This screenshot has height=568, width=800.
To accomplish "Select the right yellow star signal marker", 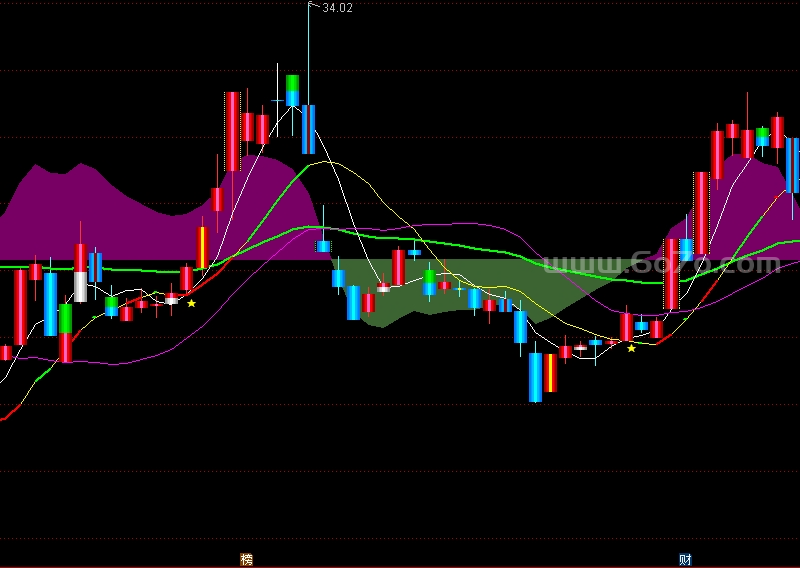I will [631, 348].
